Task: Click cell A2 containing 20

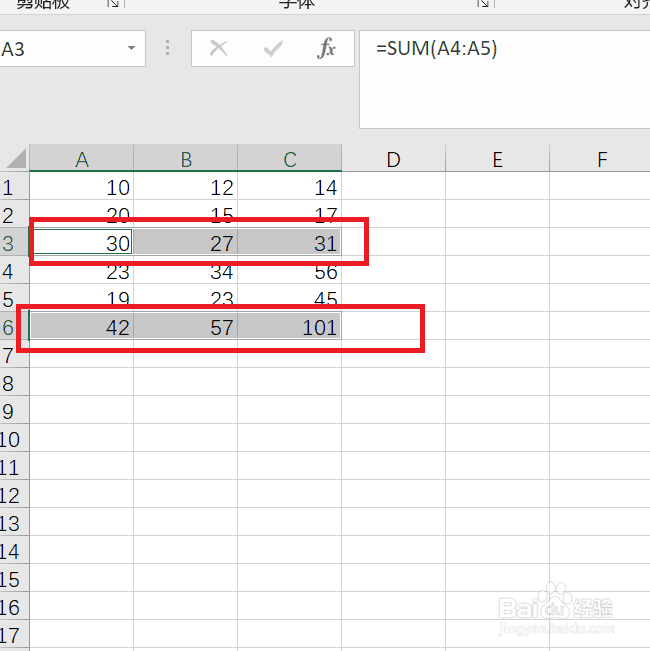Action: [82, 214]
